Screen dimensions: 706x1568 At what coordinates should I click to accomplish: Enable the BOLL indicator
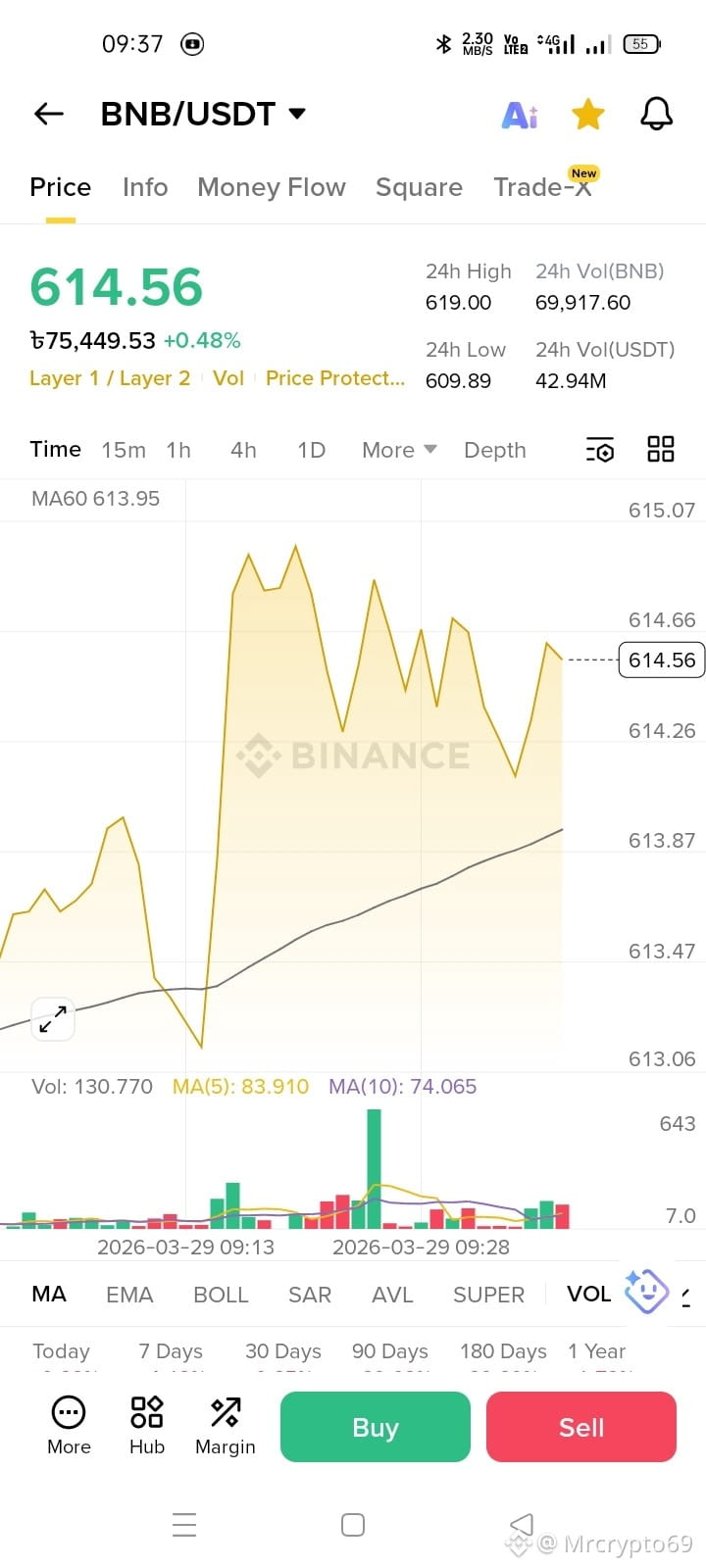pos(221,1295)
